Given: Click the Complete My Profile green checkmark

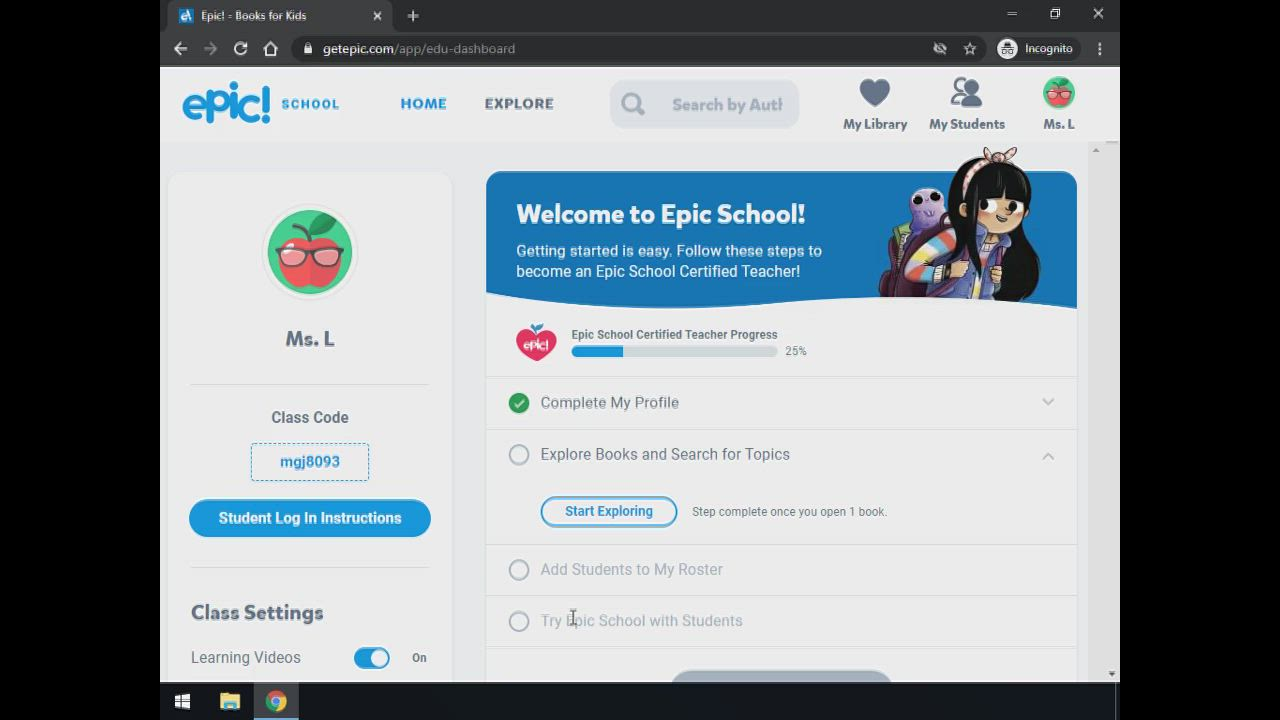Looking at the screenshot, I should pos(519,403).
